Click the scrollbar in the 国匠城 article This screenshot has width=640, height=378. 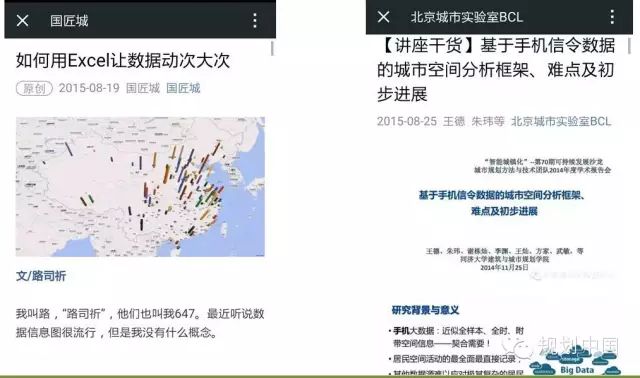[272, 49]
